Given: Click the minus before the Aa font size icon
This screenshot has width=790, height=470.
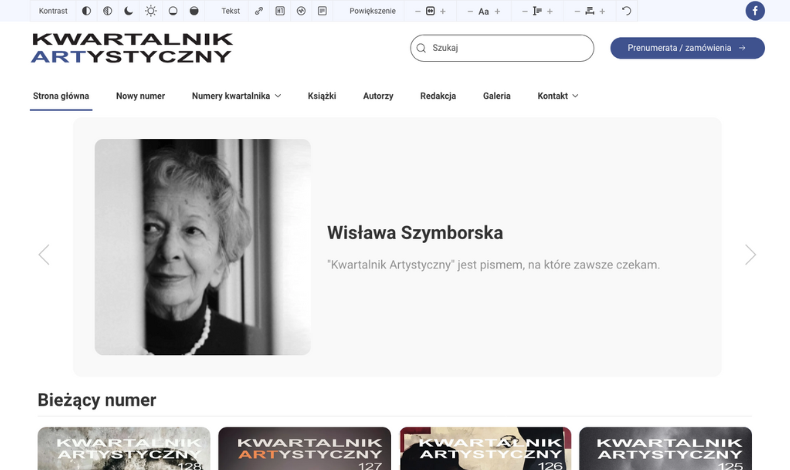Looking at the screenshot, I should click(470, 11).
